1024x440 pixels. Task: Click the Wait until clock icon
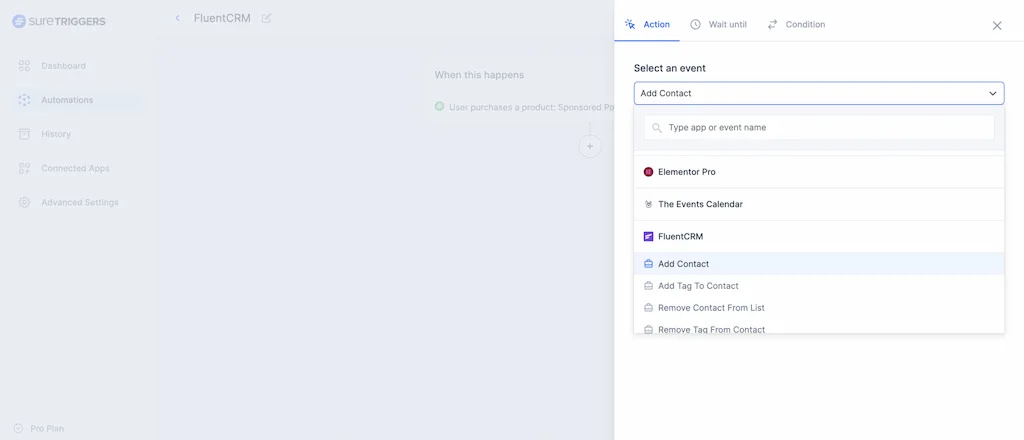tap(696, 24)
